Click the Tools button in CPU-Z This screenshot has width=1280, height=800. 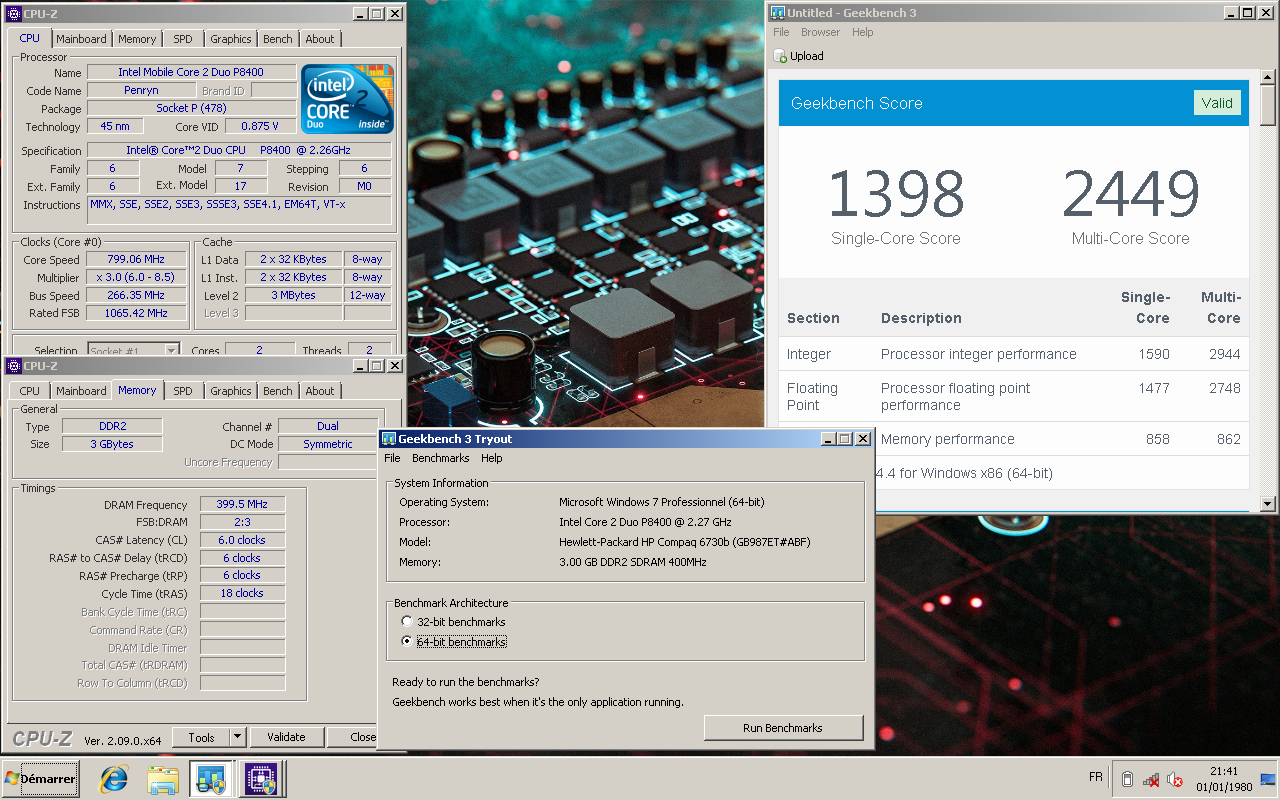(201, 737)
